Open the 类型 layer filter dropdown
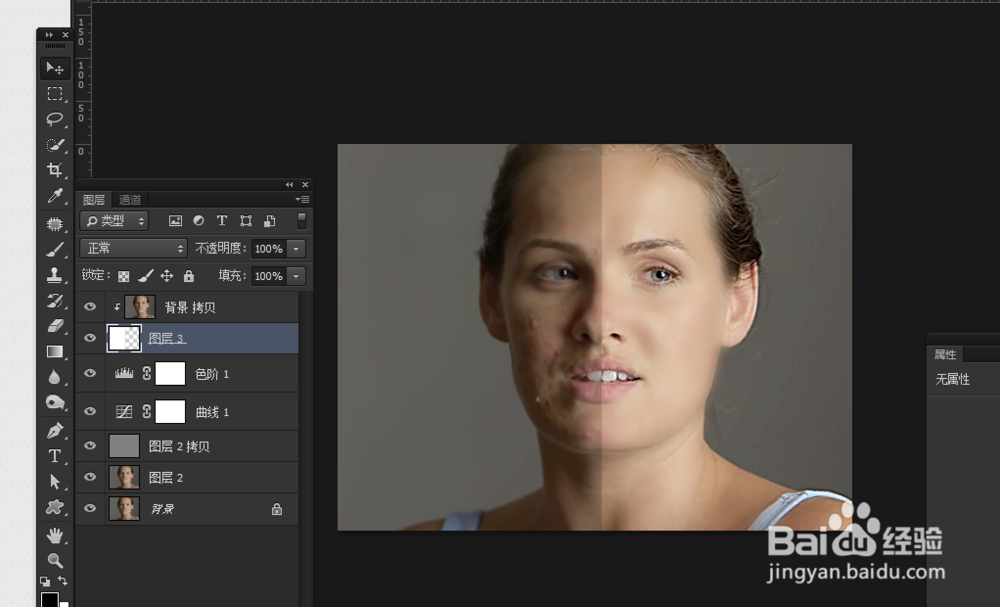Screen dimensions: 1000x607 [x=114, y=220]
